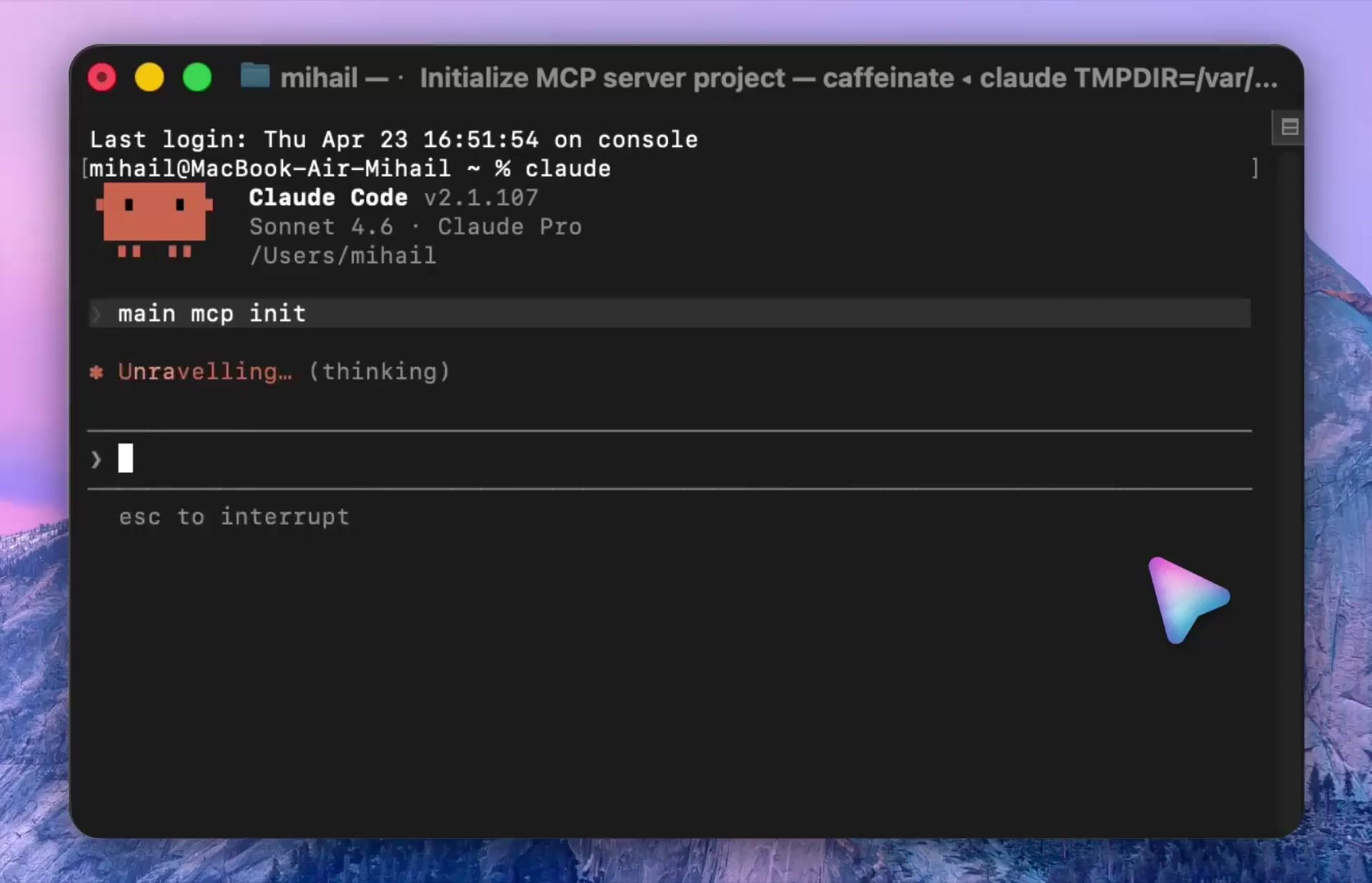This screenshot has height=883, width=1372.
Task: Click the orange asterisk spinner beside Unravelling
Action: coord(96,371)
